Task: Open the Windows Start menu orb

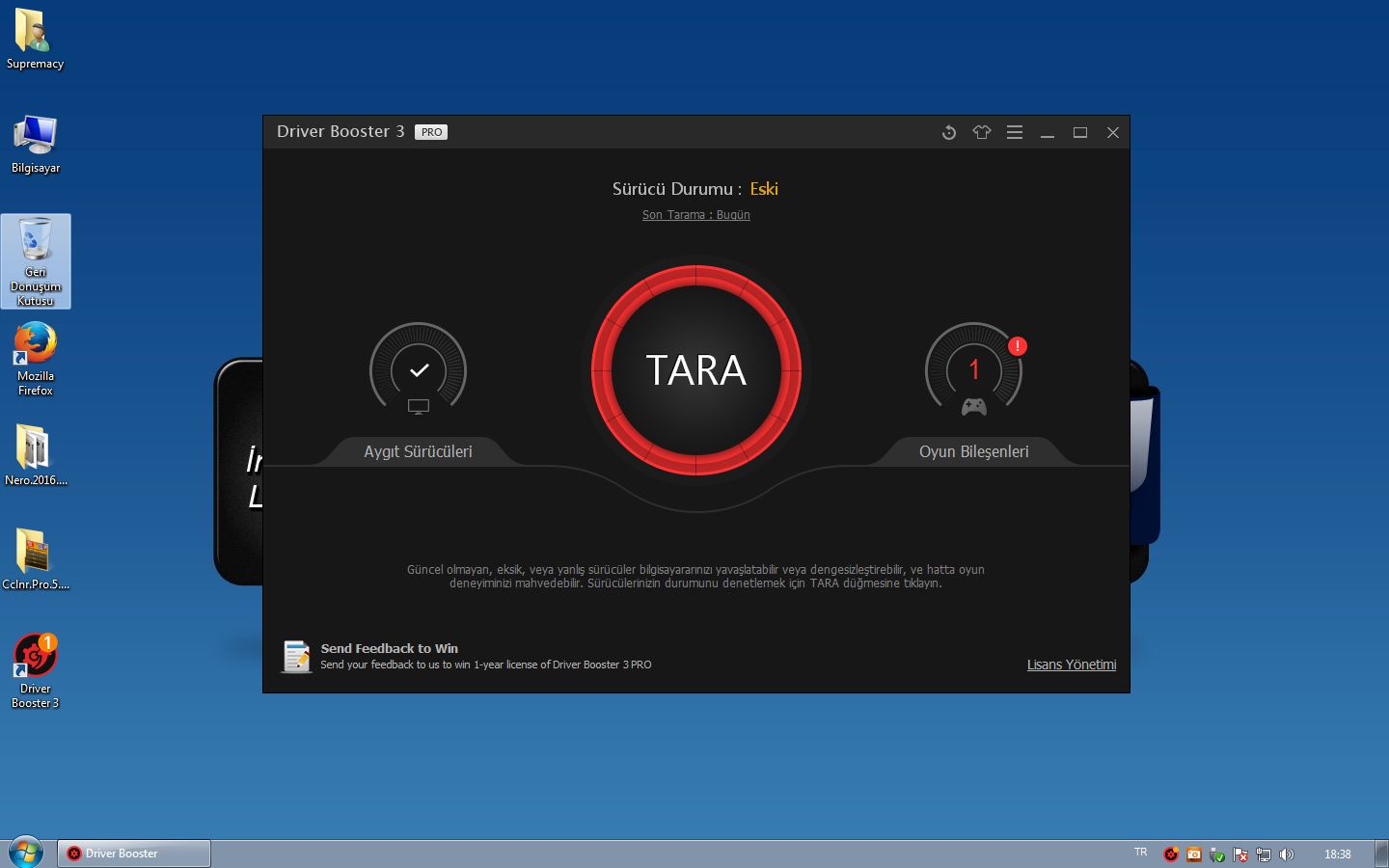Action: pos(26,853)
